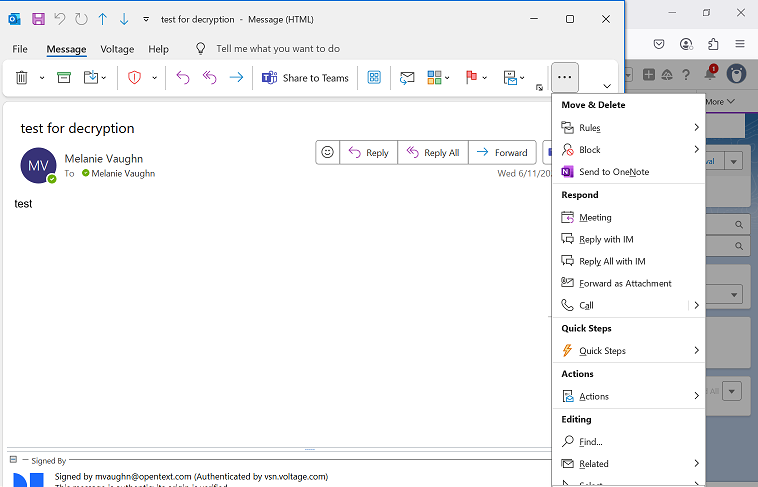Expand the Call submenu arrow

pos(697,305)
